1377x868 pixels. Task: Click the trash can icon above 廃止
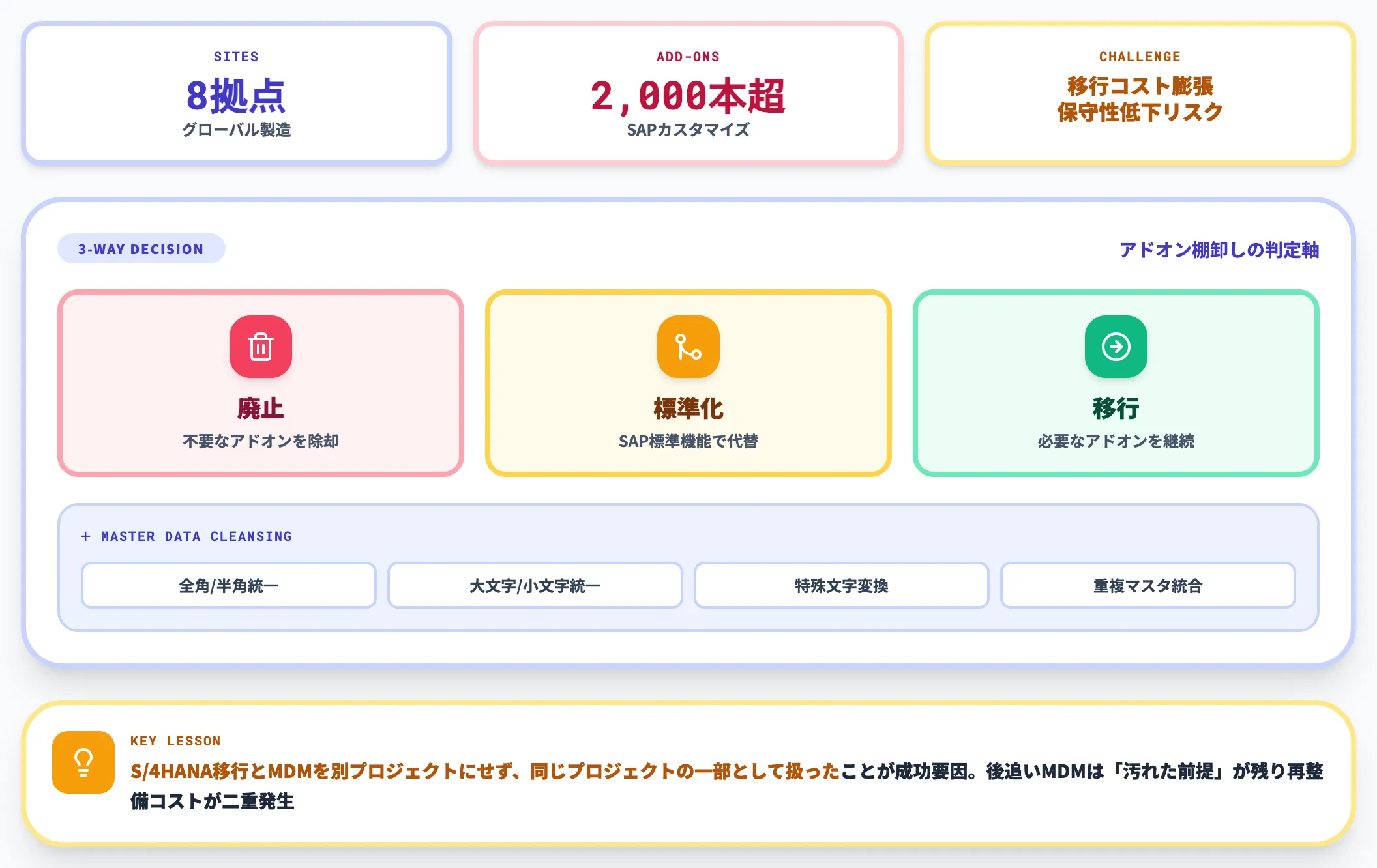[261, 347]
